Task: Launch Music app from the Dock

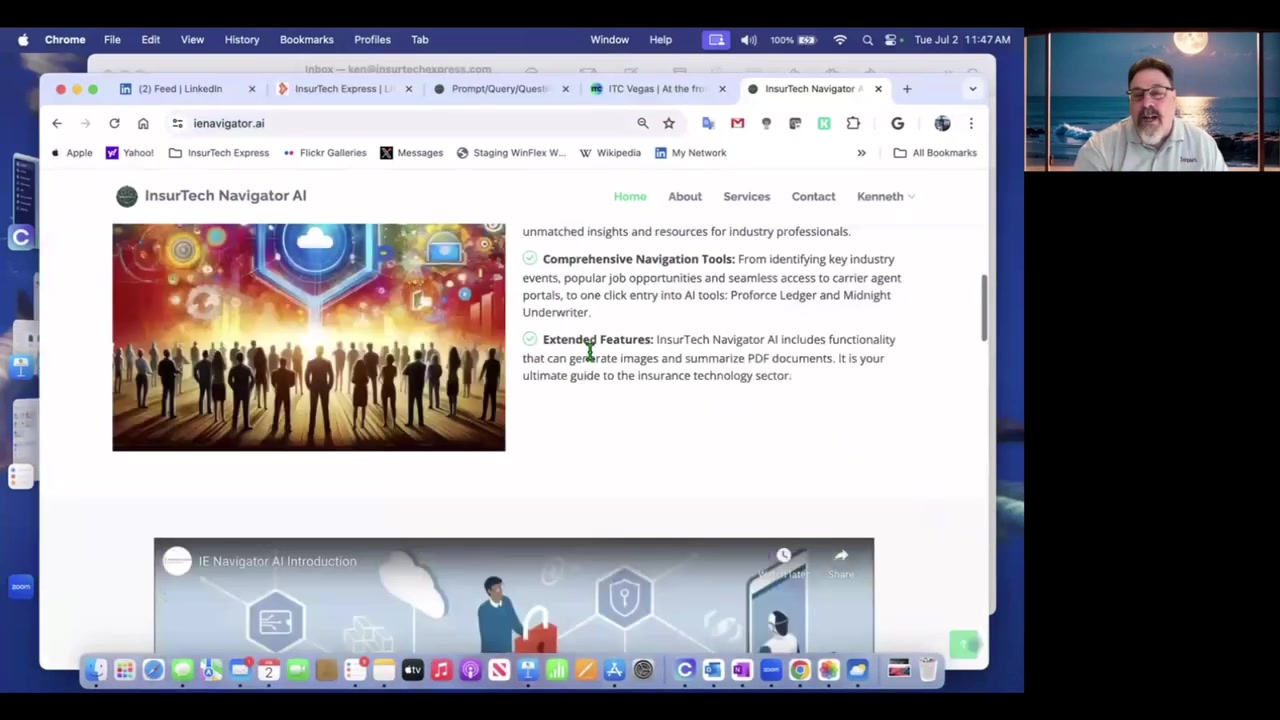Action: (x=441, y=670)
